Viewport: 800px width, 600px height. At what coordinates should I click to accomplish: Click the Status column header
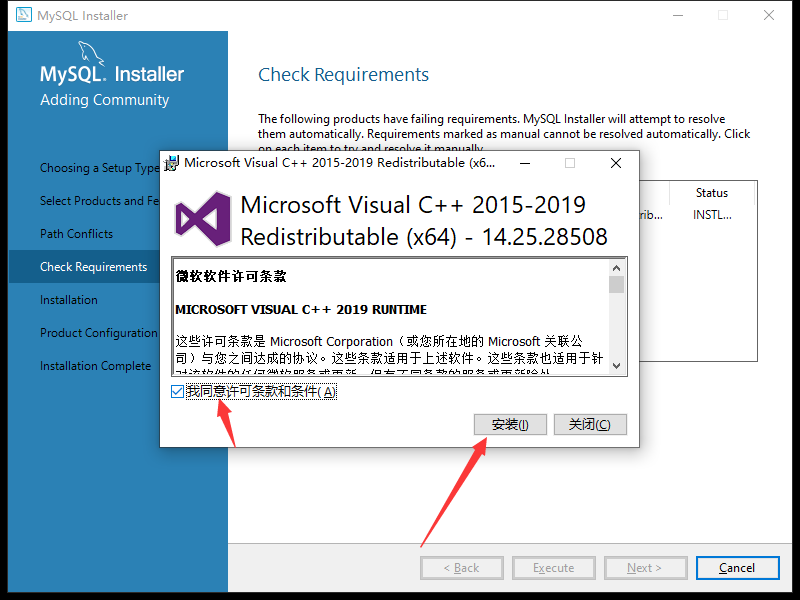[712, 193]
